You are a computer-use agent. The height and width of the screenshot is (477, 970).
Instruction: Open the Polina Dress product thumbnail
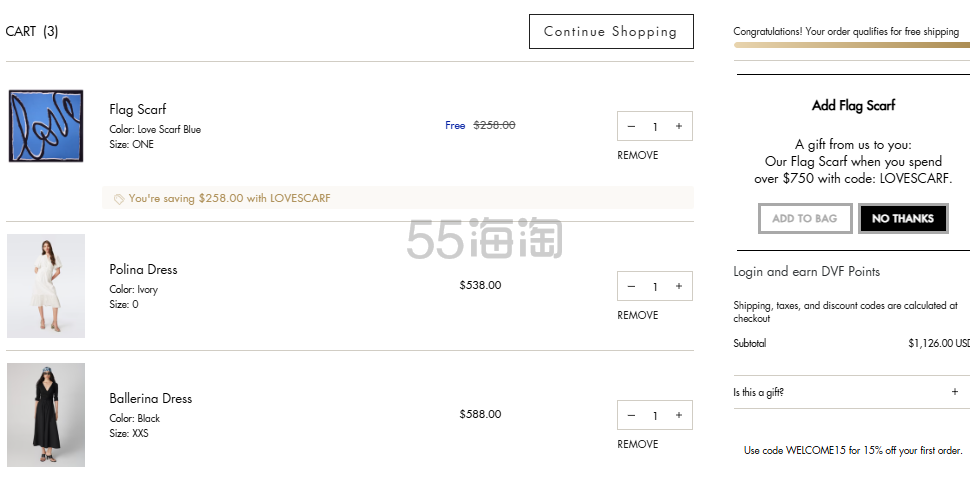[46, 286]
